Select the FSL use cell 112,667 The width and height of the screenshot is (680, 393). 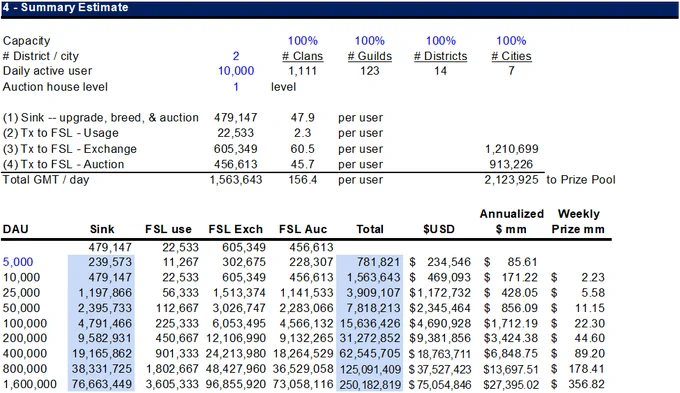(x=177, y=308)
